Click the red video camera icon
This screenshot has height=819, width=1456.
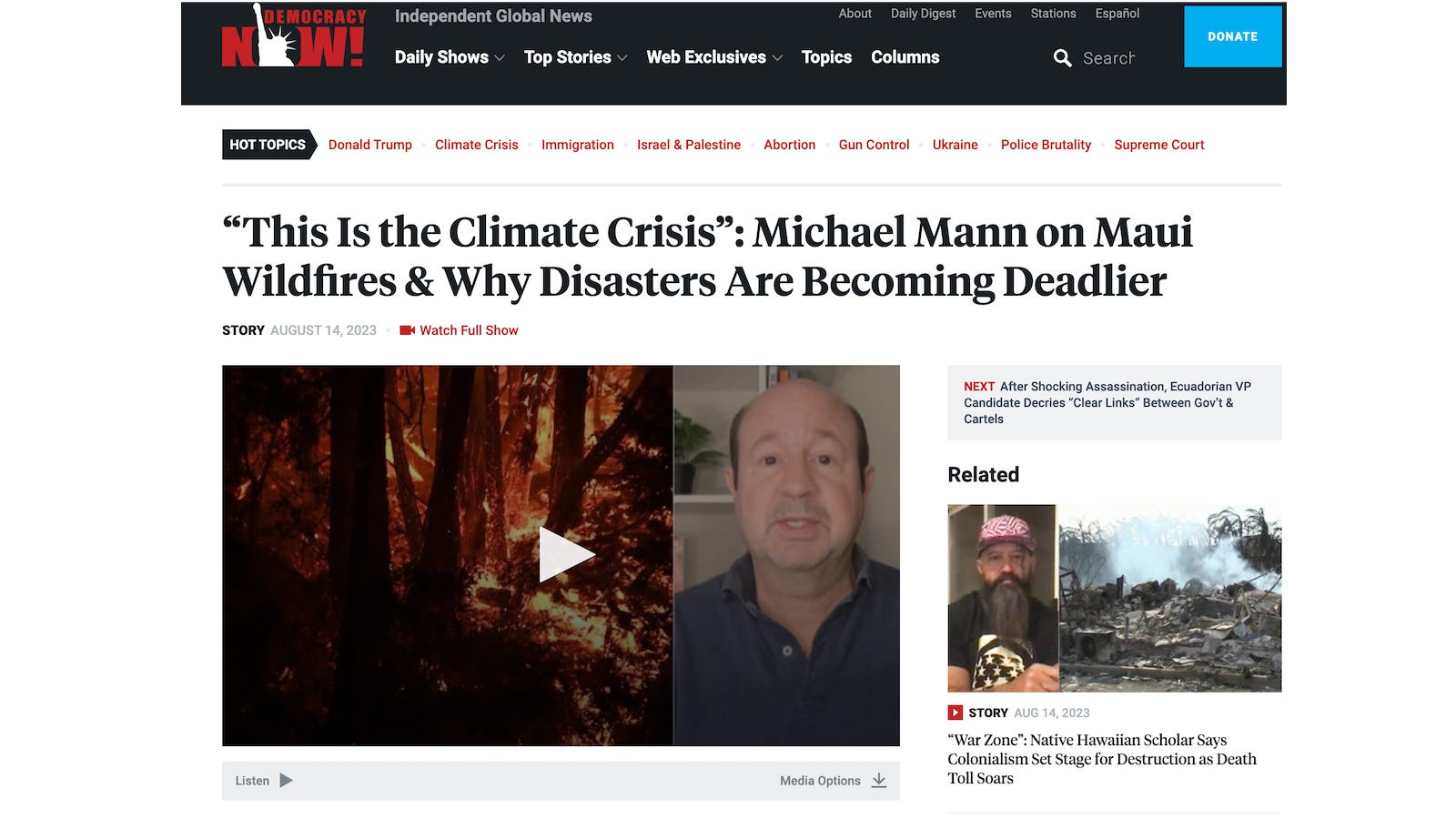click(407, 330)
